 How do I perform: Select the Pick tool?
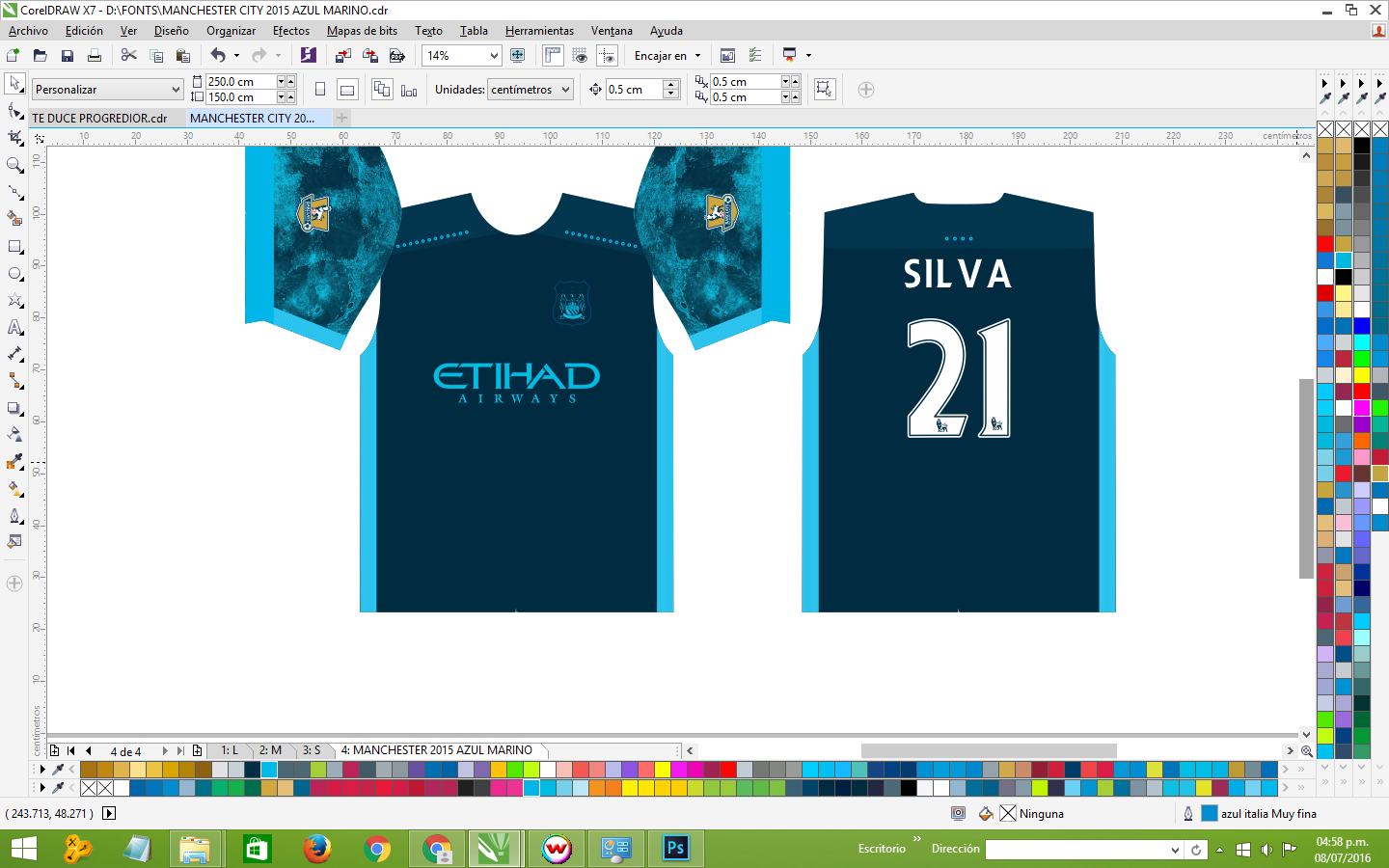point(14,85)
